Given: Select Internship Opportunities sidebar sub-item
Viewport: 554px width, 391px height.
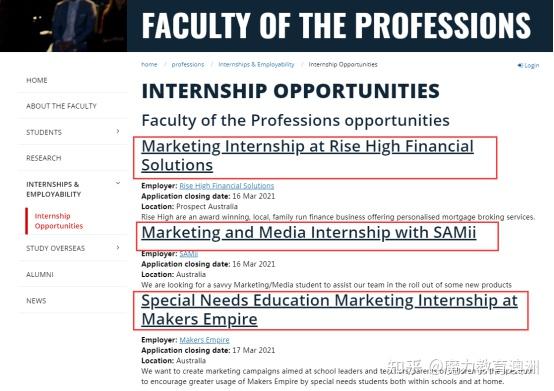Looking at the screenshot, I should [59, 221].
